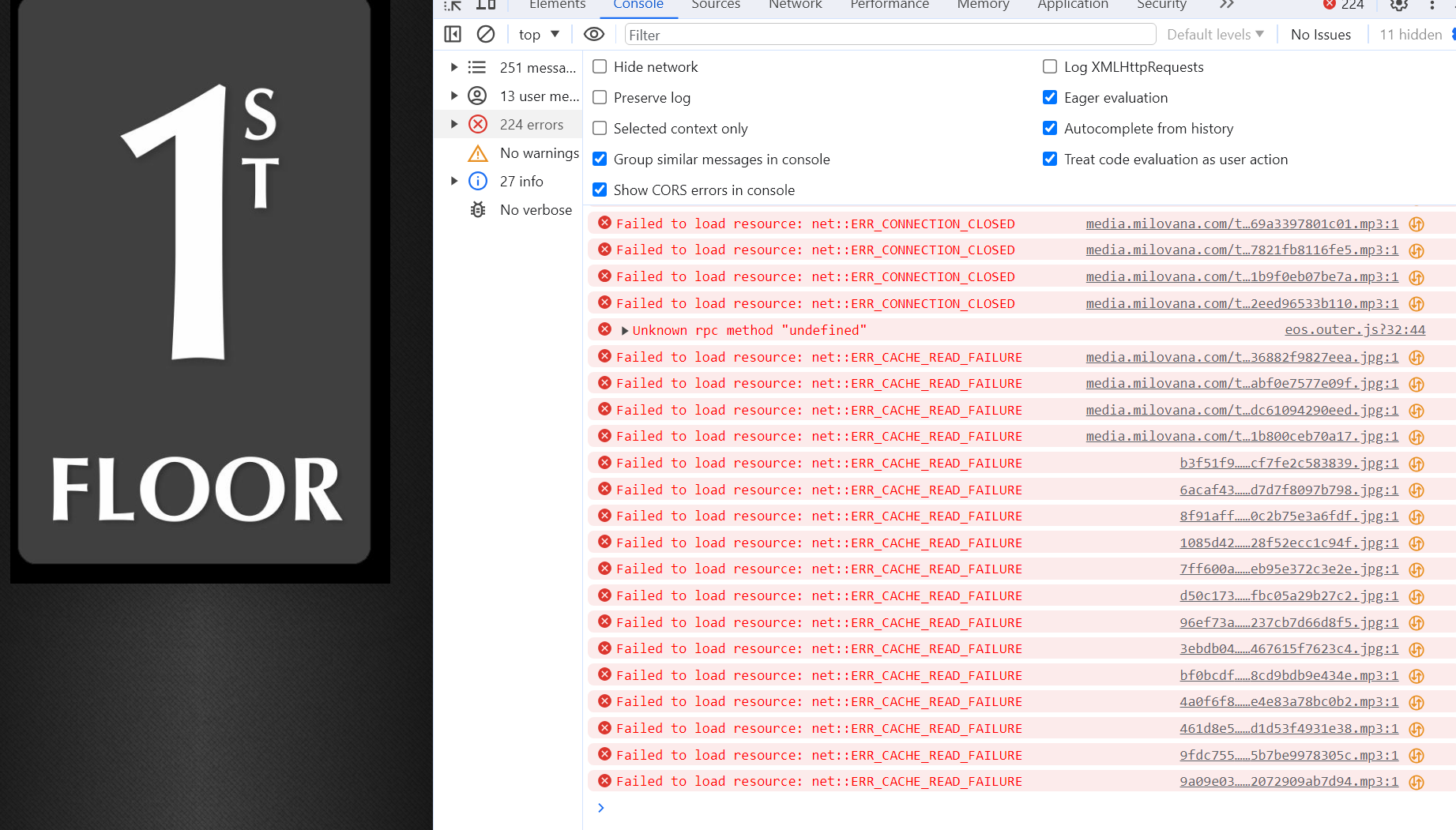Click the 1st Floor image

[200, 291]
